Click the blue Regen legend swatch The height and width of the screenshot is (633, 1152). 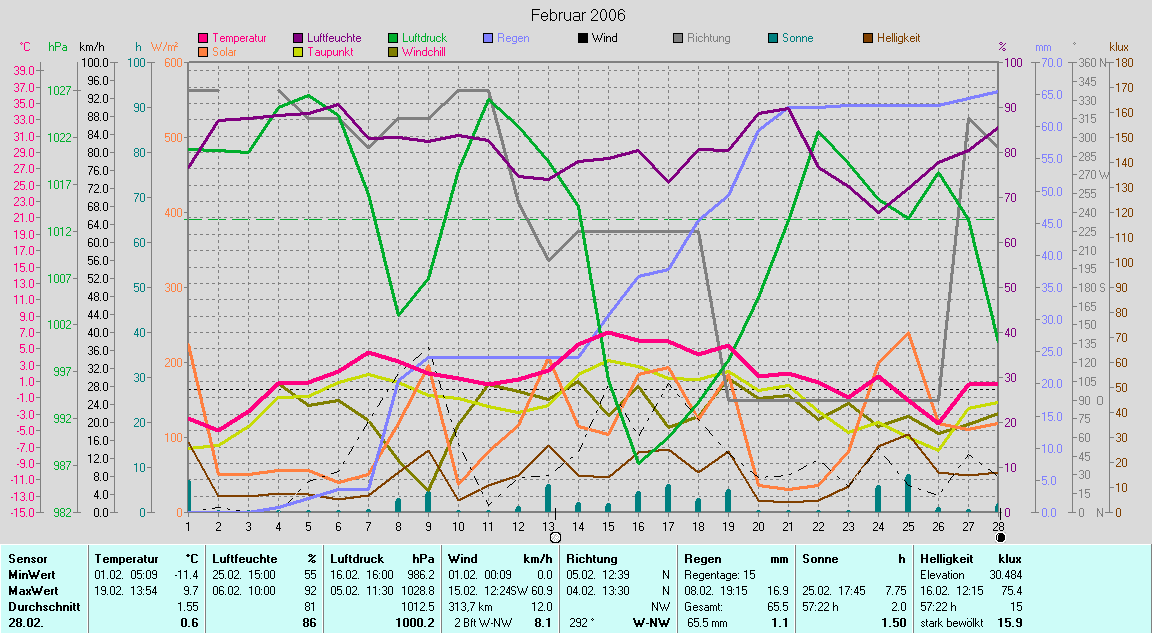tap(488, 38)
